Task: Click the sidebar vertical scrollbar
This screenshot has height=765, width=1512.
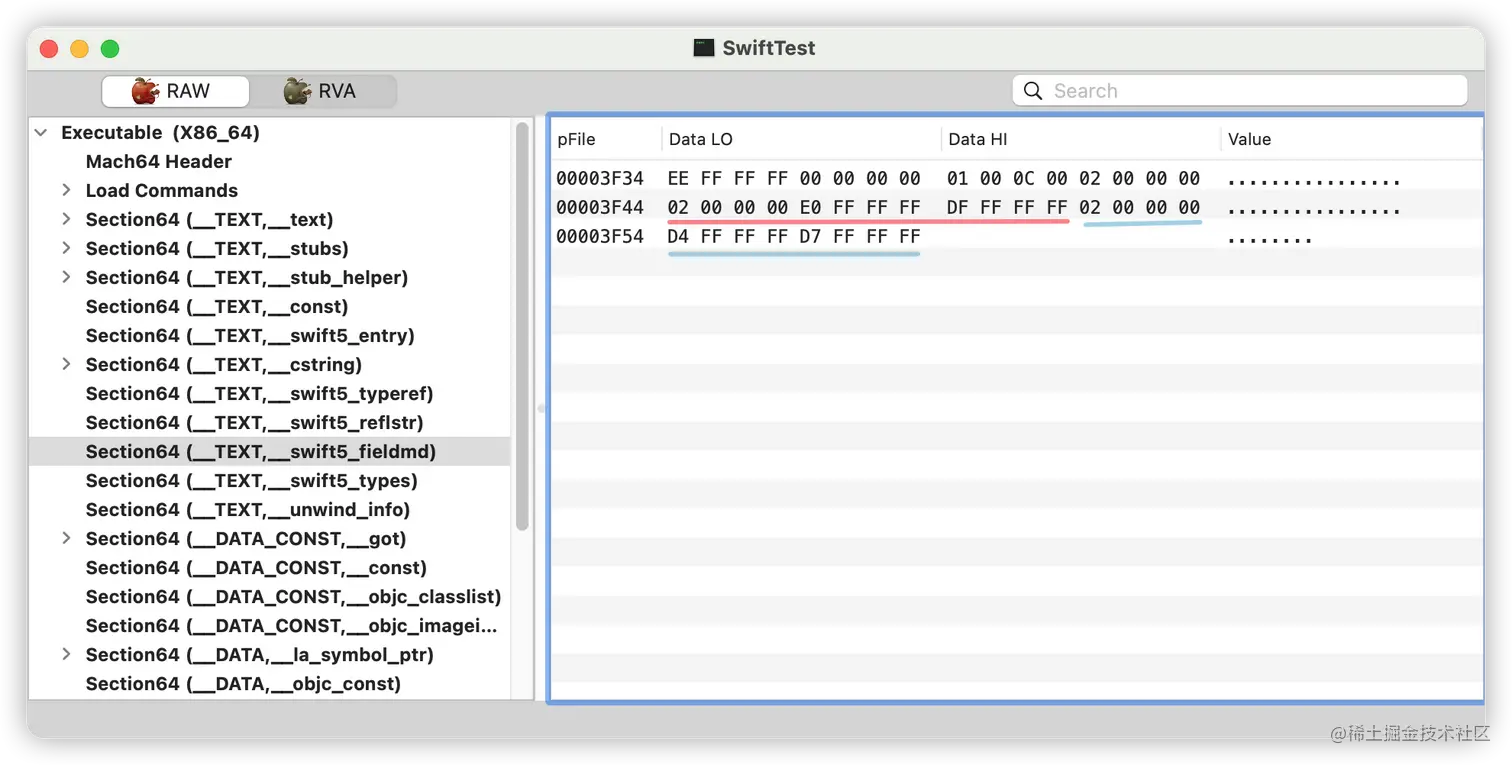Action: [522, 326]
